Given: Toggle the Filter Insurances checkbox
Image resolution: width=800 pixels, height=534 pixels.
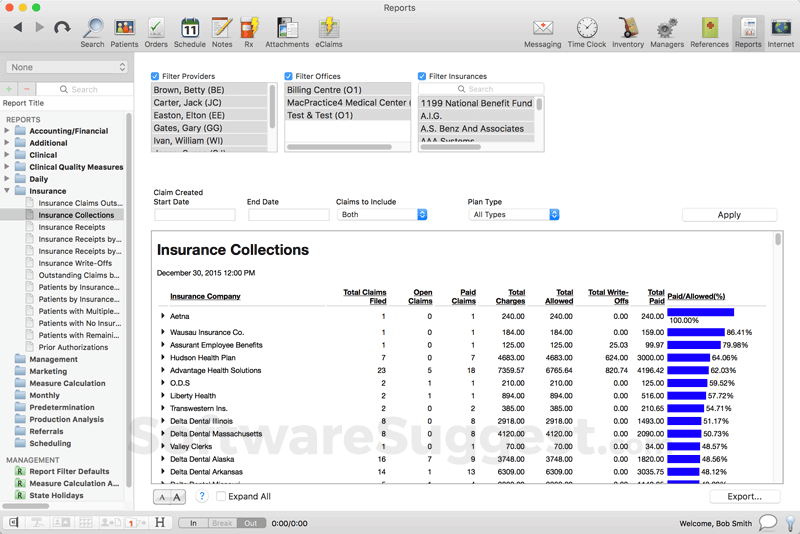Looking at the screenshot, I should [423, 76].
